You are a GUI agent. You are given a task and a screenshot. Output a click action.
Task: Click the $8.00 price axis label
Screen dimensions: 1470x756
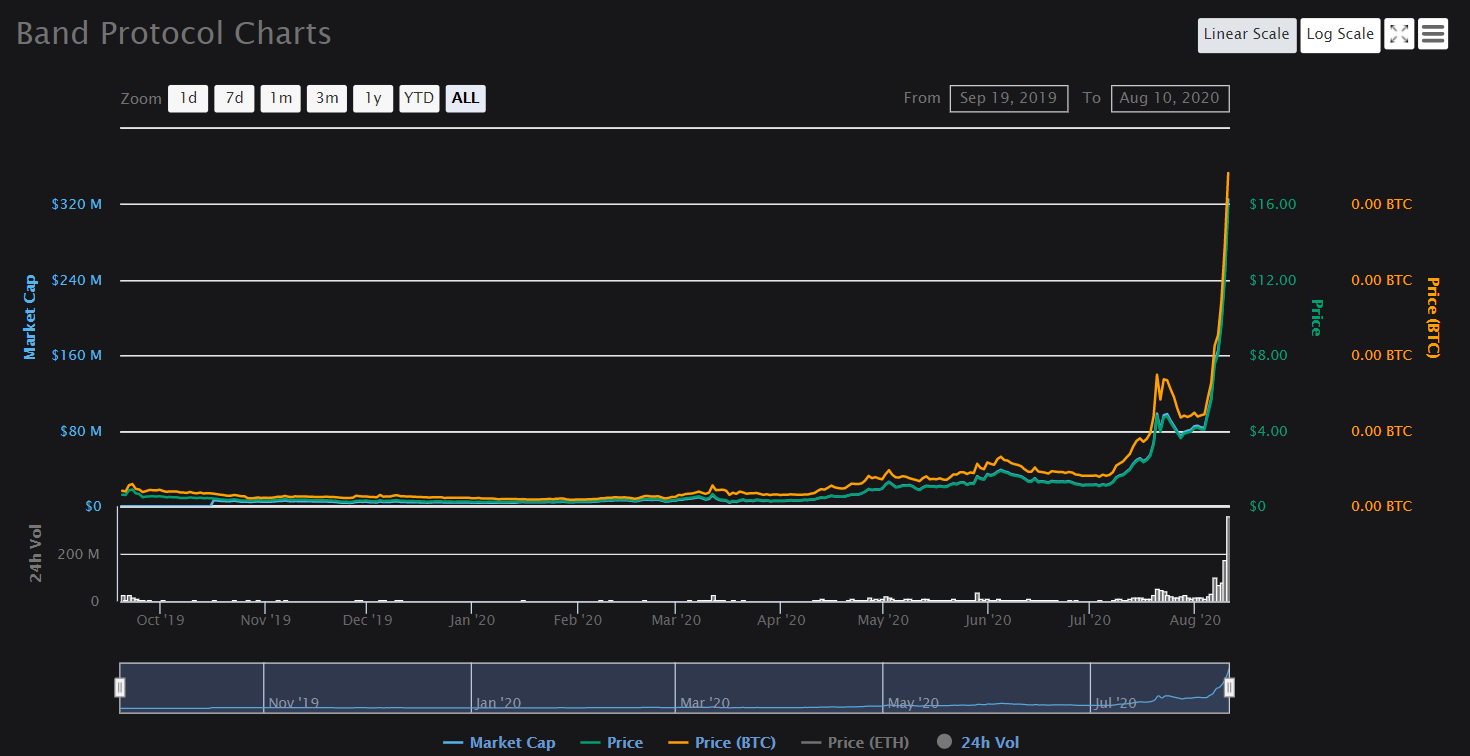coord(1269,355)
